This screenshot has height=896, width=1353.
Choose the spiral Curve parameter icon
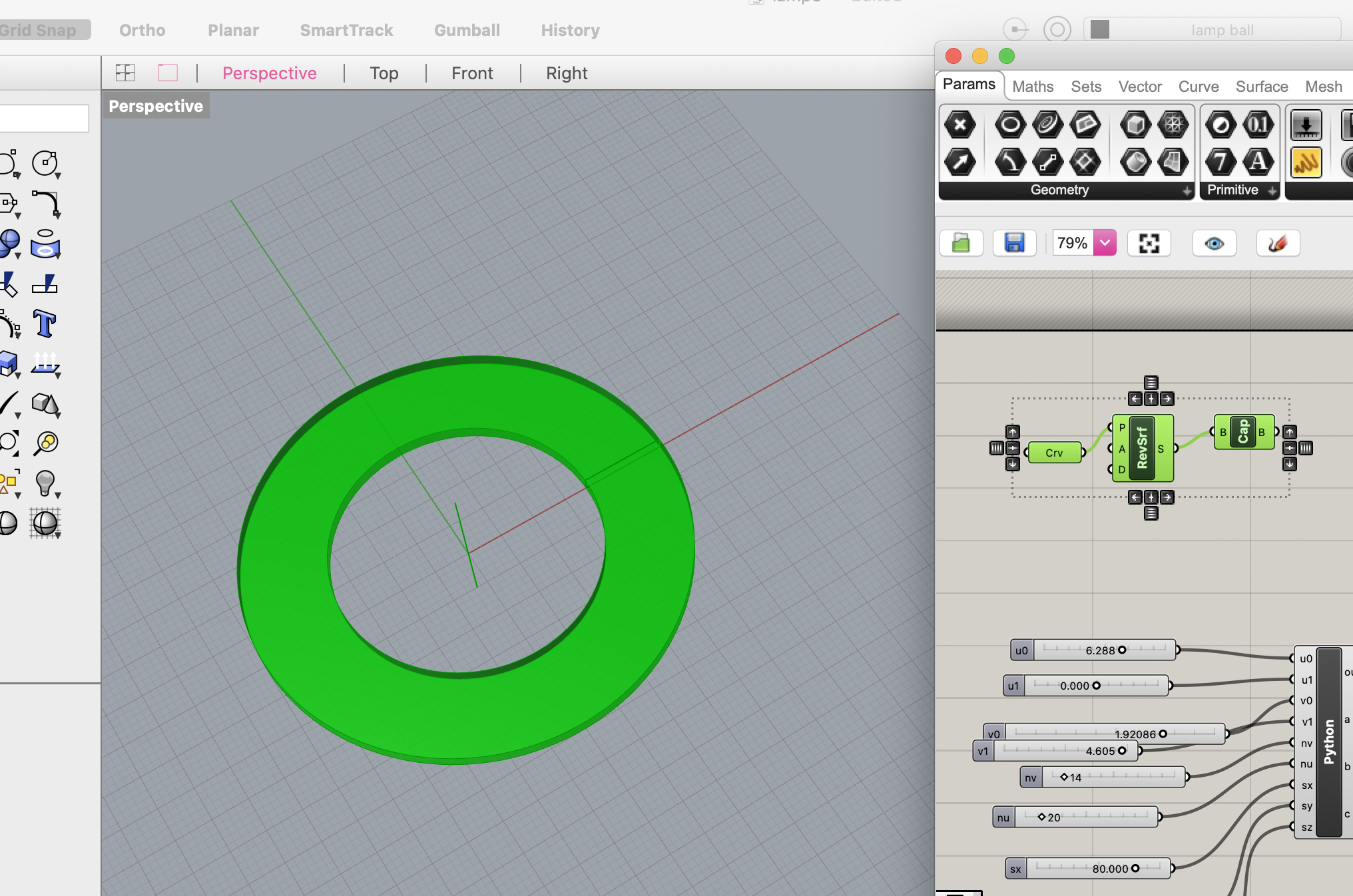pos(1047,124)
